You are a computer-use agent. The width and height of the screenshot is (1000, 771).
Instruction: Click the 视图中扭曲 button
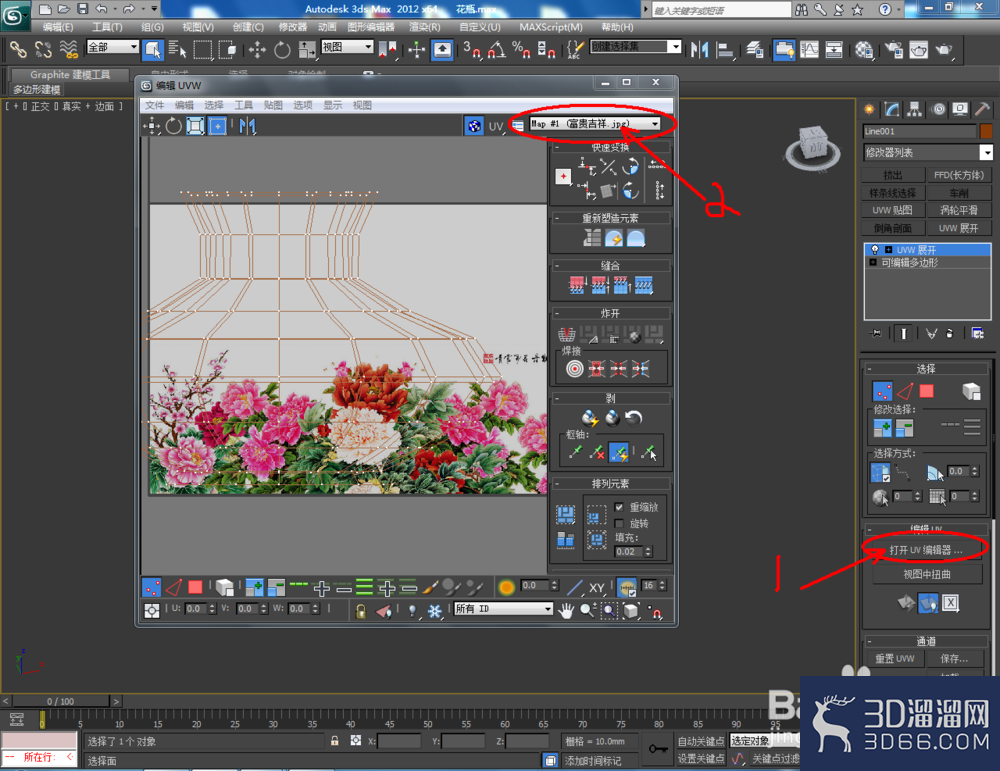pos(927,574)
